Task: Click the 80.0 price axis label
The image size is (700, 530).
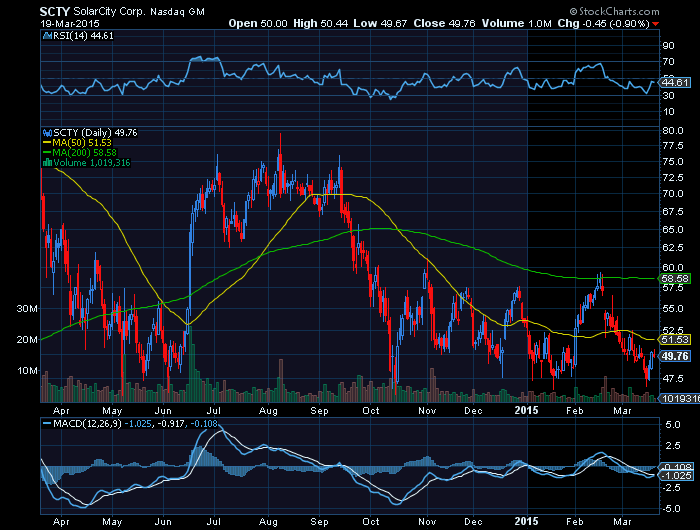Action: tap(673, 131)
